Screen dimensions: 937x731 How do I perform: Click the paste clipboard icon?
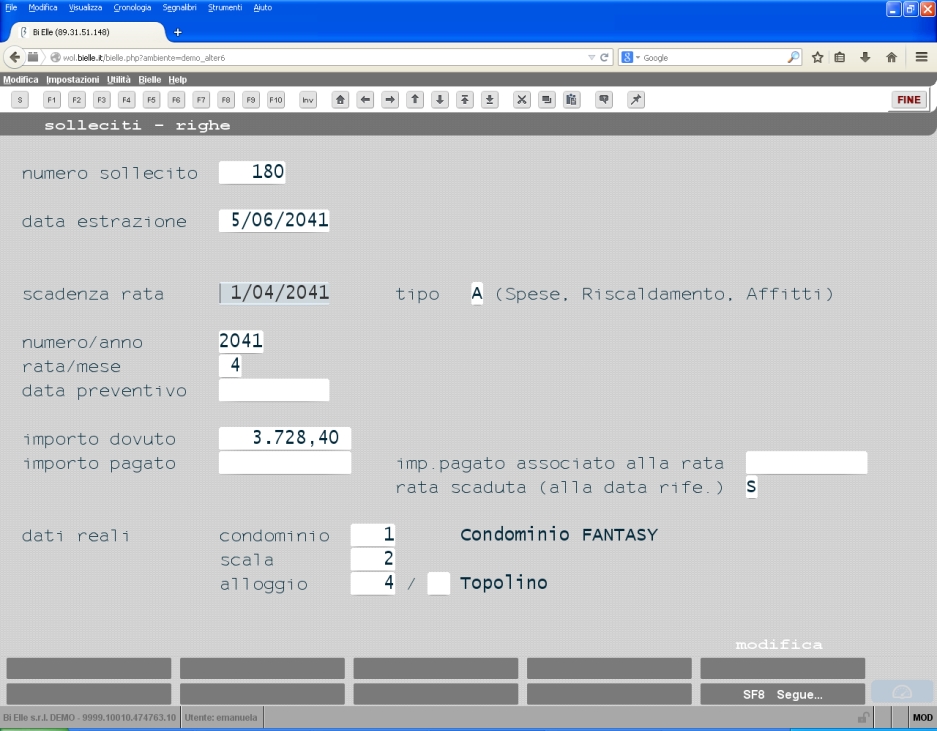pos(571,100)
